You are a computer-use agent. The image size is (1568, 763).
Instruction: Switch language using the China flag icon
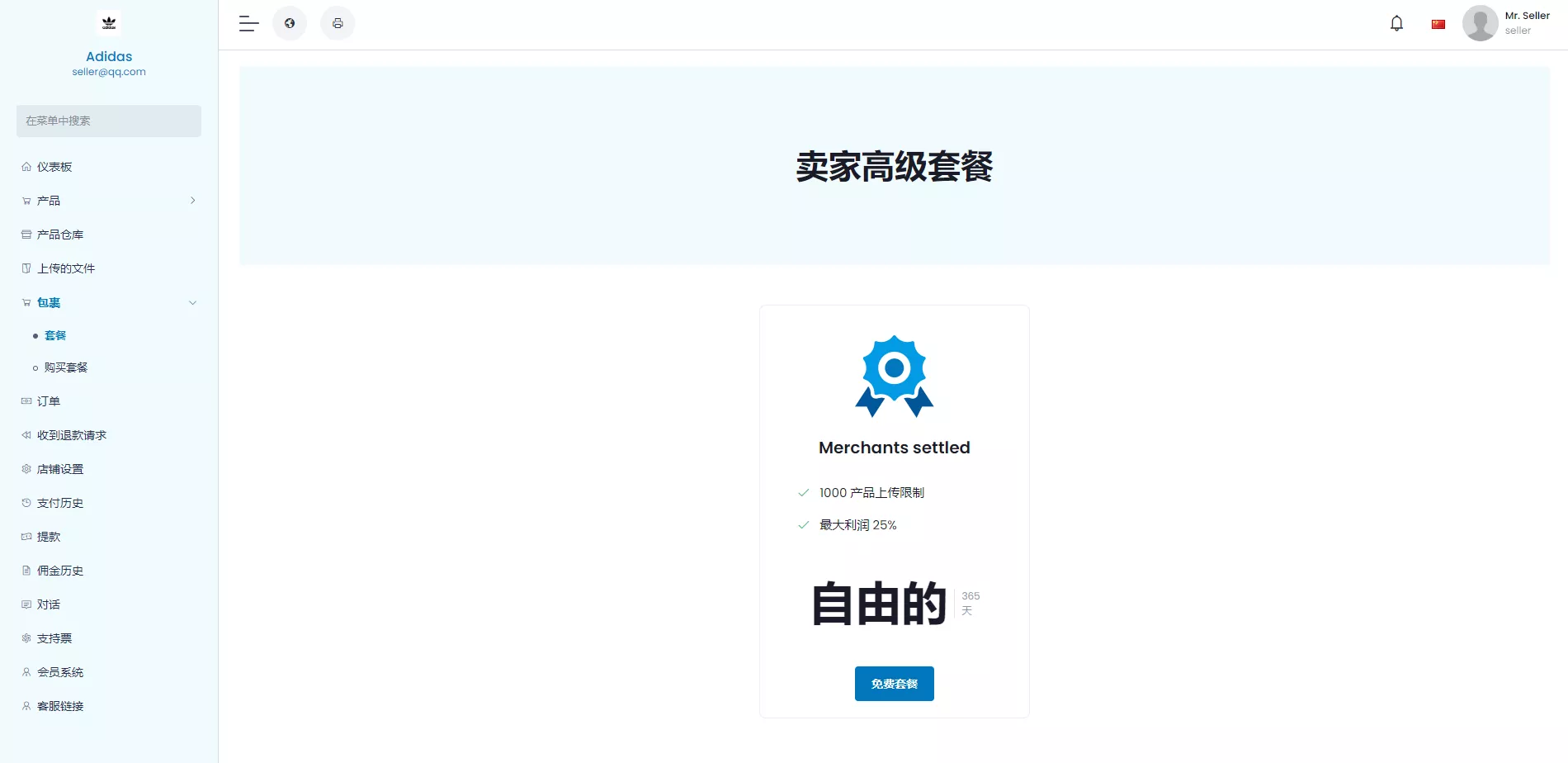click(1438, 23)
